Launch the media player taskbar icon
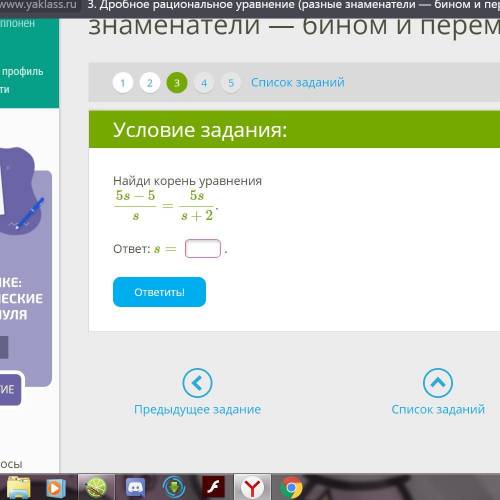 click(x=55, y=488)
